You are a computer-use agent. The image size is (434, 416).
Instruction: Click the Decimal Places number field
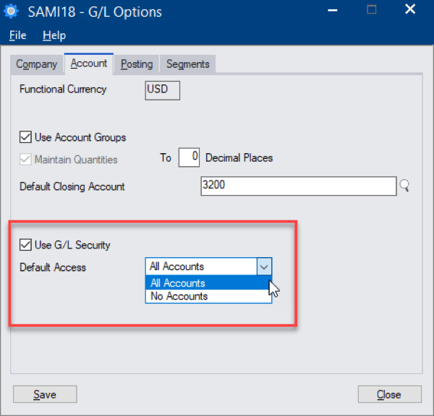pyautogui.click(x=189, y=157)
